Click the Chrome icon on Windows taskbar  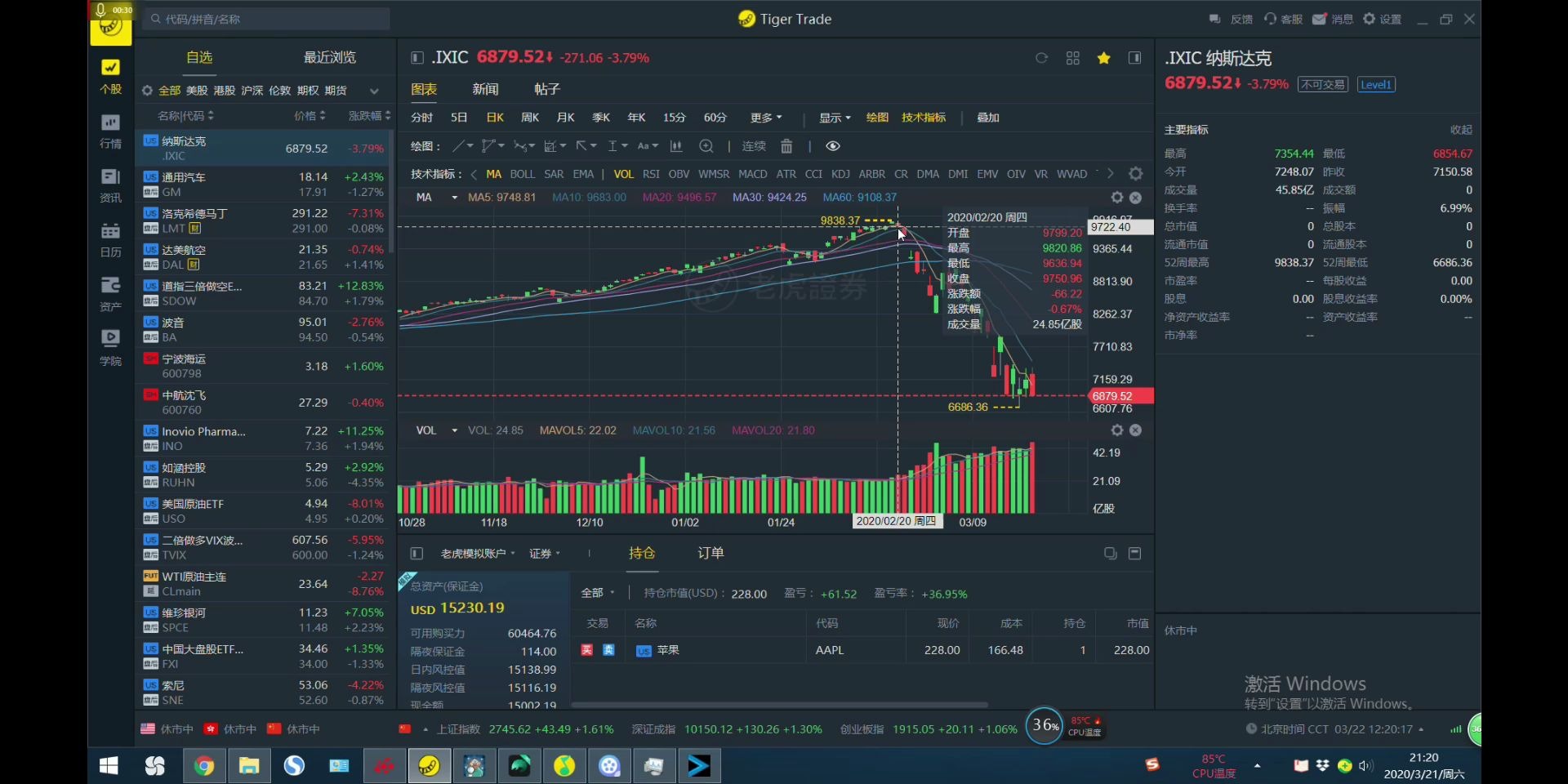[204, 766]
